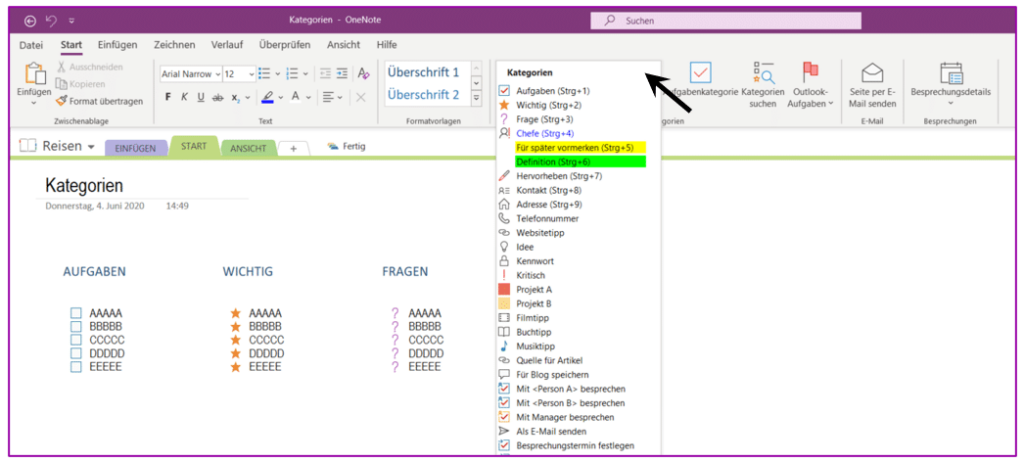This screenshot has height=462, width=1024.
Task: Check the BBBBB task checkbox under AUFGABEN
Action: click(x=76, y=326)
